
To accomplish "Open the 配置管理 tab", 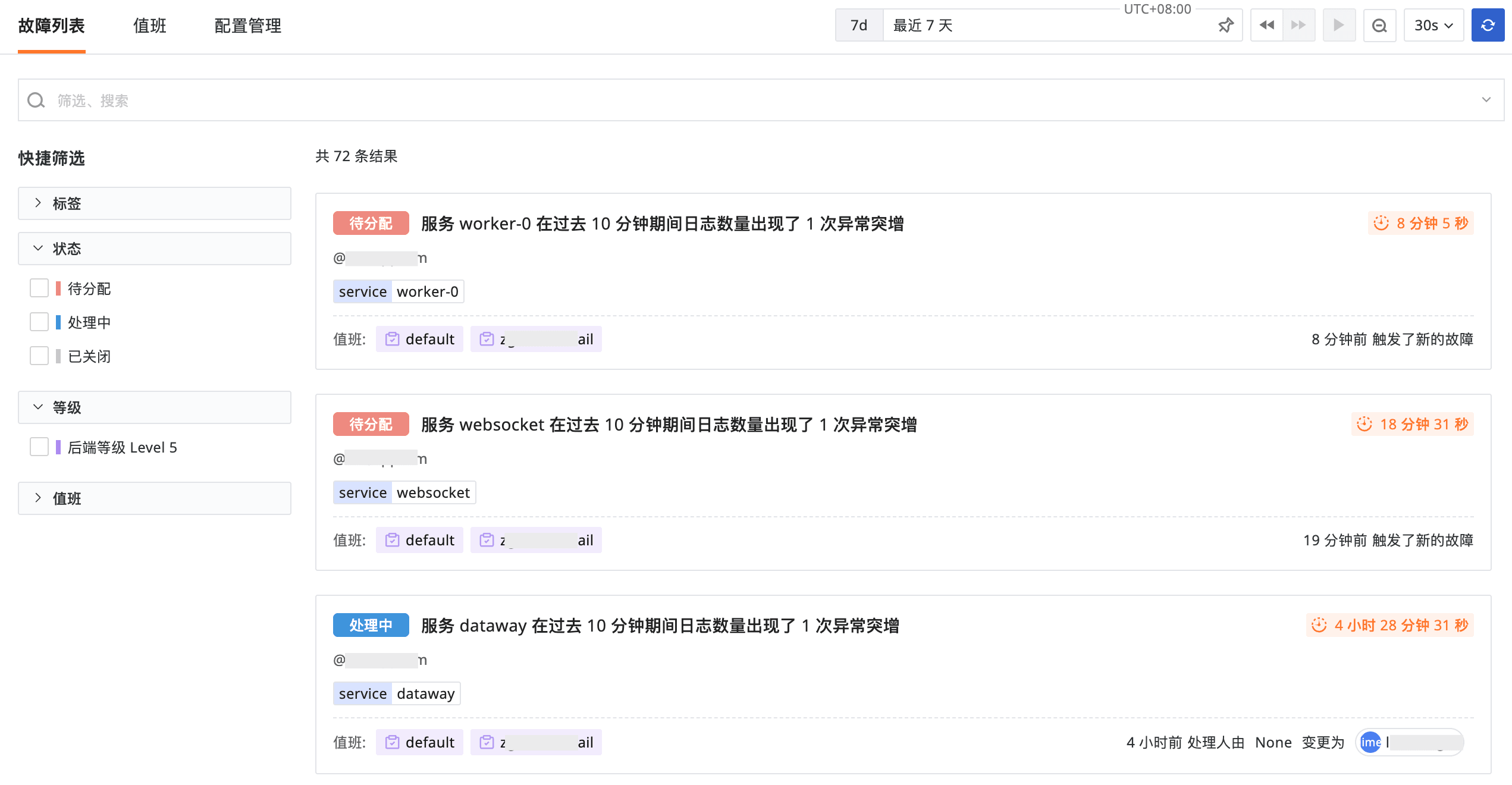I will (x=247, y=26).
